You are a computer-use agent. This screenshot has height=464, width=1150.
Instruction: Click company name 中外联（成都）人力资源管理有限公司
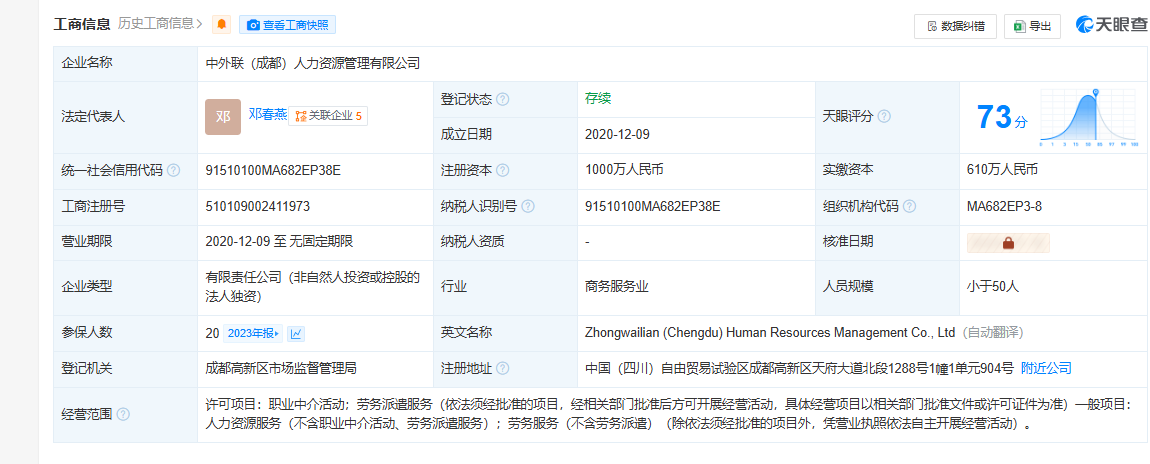(x=313, y=63)
